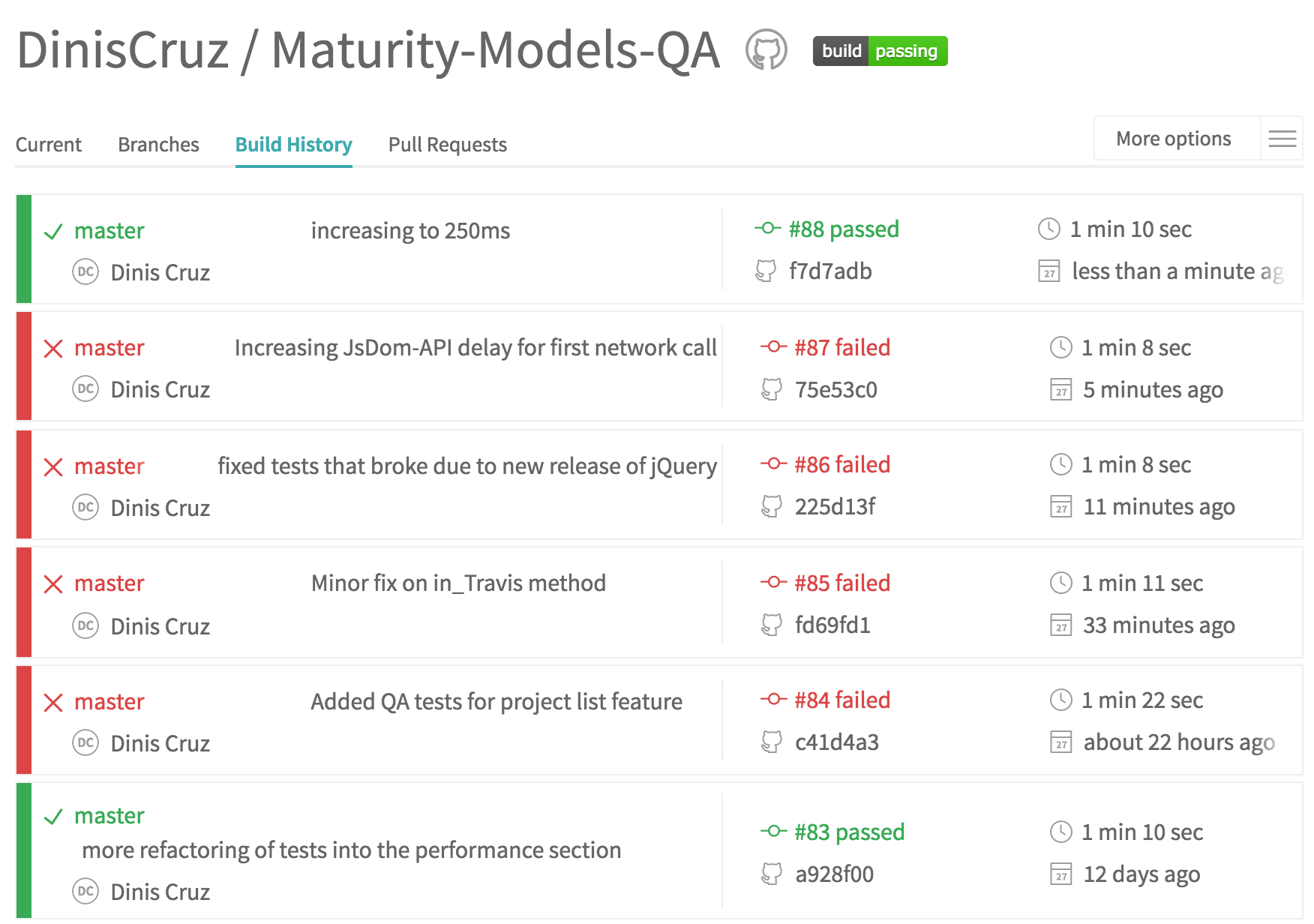Click the red X failed icon for build #86
1314x924 pixels.
53,467
